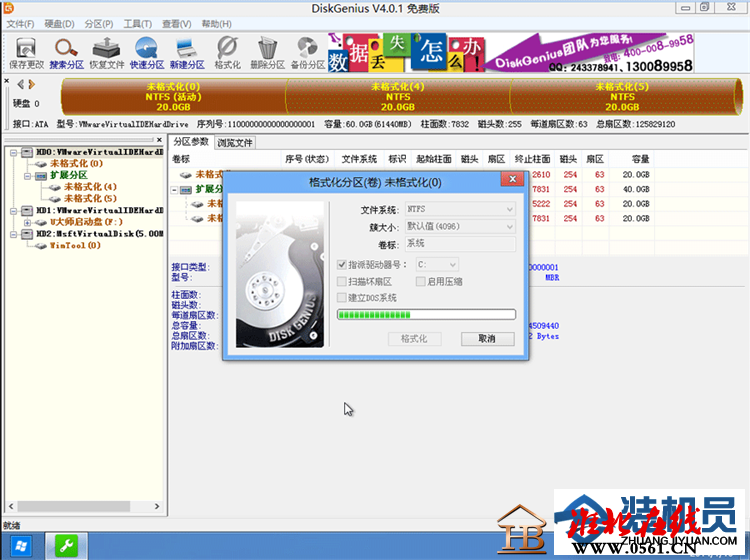Screen dimensions: 750x560
Task: Select the HD2 disk icon in the tree
Action: click(x=27, y=234)
